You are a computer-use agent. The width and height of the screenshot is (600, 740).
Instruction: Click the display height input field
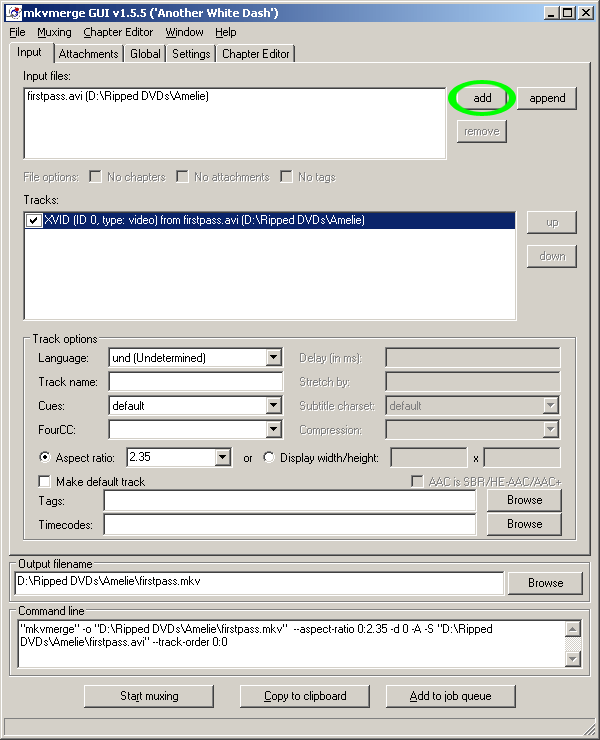click(522, 458)
